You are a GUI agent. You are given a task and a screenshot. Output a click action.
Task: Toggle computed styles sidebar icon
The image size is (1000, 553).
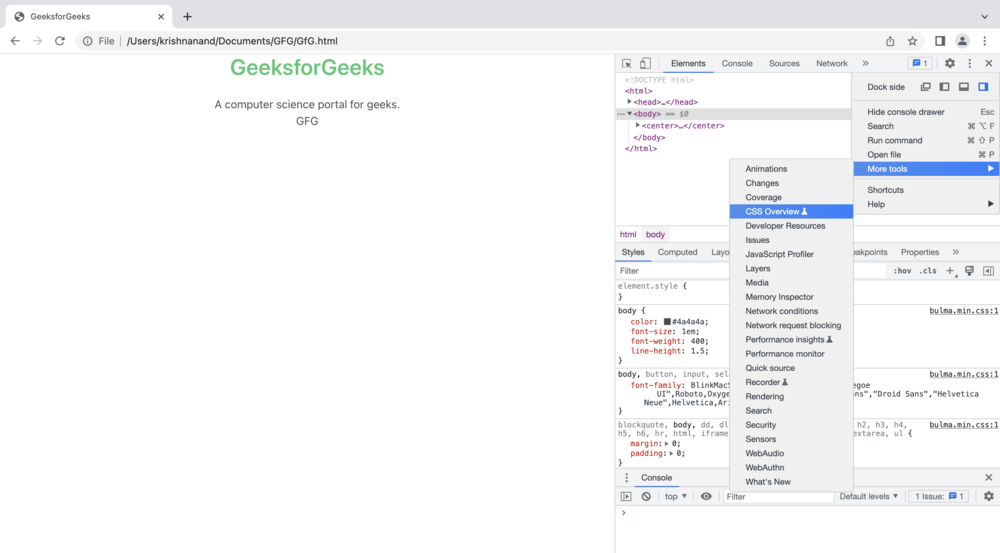coord(989,271)
